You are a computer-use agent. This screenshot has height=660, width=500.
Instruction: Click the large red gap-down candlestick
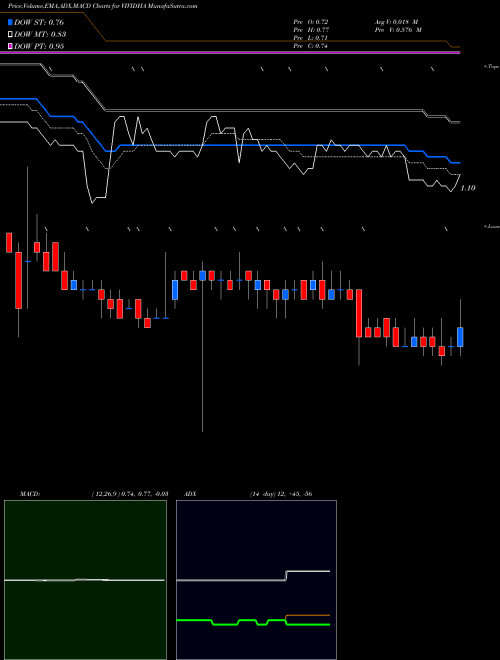(x=359, y=313)
